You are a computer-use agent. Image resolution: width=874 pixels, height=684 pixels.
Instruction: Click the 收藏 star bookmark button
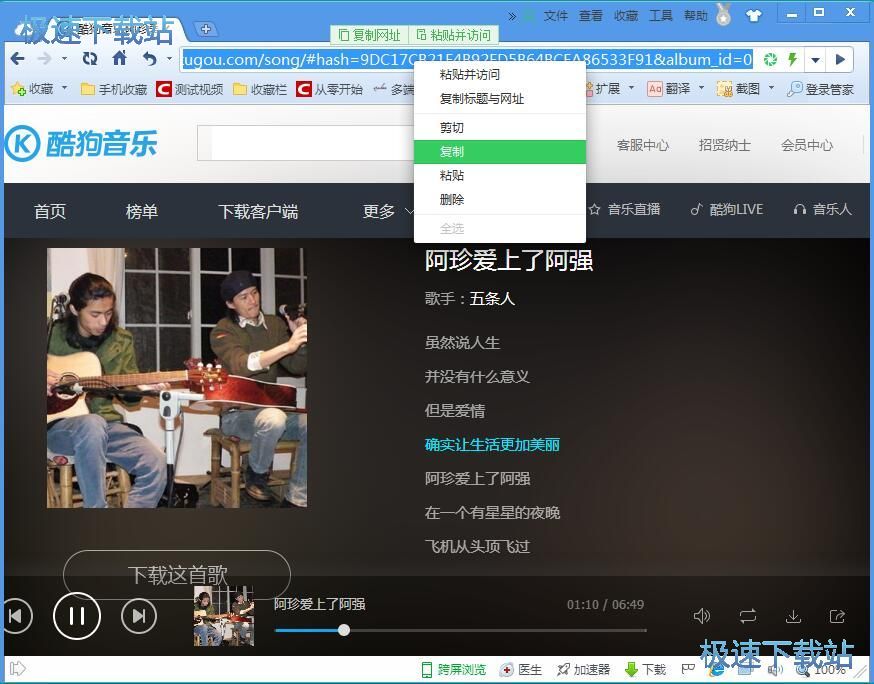pos(32,89)
